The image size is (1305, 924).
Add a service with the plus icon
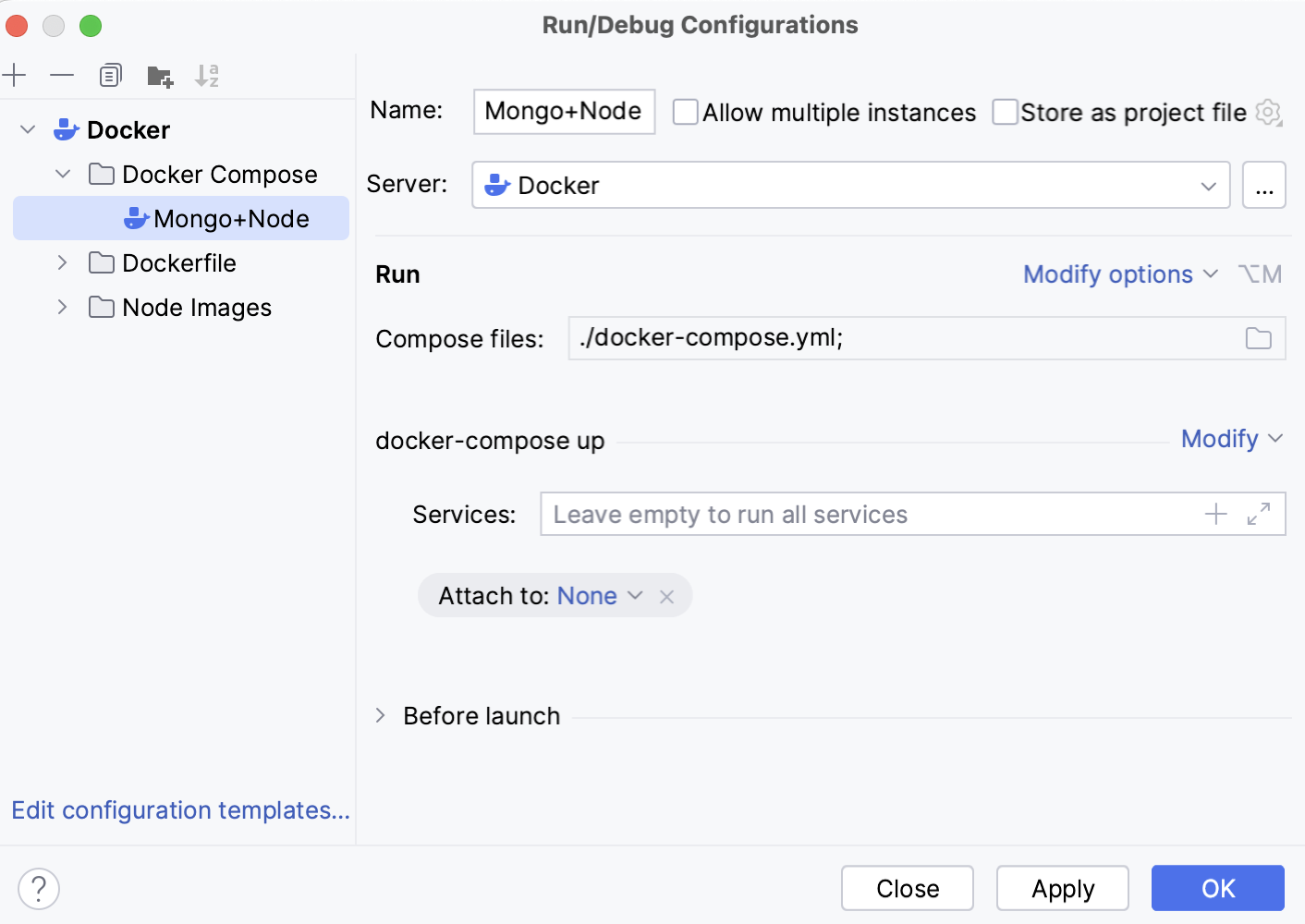[1214, 514]
